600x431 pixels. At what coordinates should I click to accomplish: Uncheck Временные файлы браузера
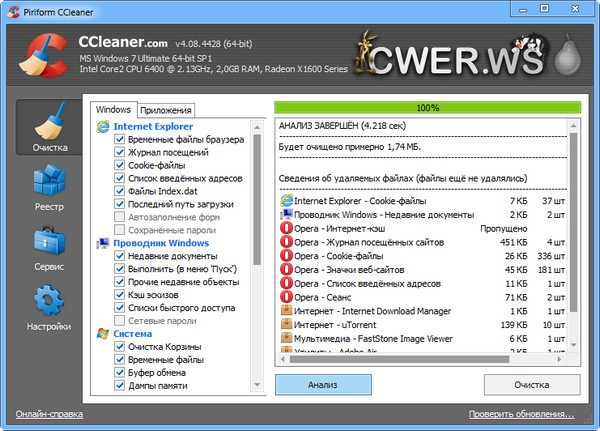pyautogui.click(x=119, y=139)
